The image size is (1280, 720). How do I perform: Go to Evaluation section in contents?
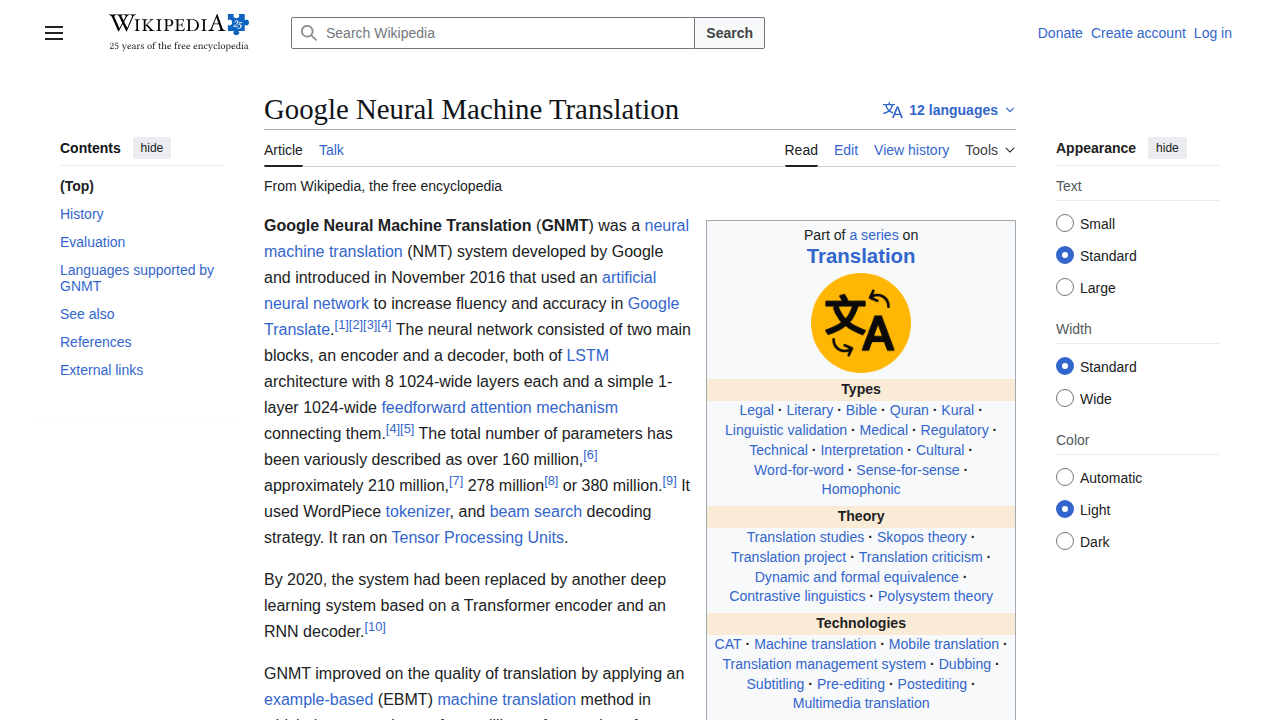[x=93, y=242]
